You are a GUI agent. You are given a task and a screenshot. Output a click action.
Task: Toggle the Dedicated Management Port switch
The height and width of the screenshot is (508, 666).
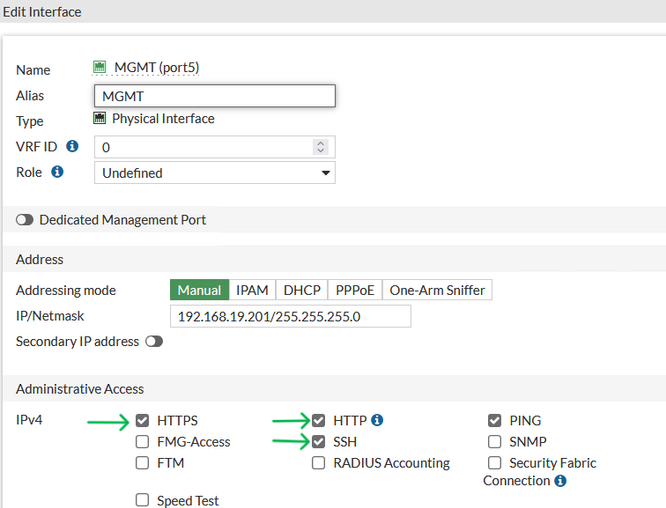(25, 220)
